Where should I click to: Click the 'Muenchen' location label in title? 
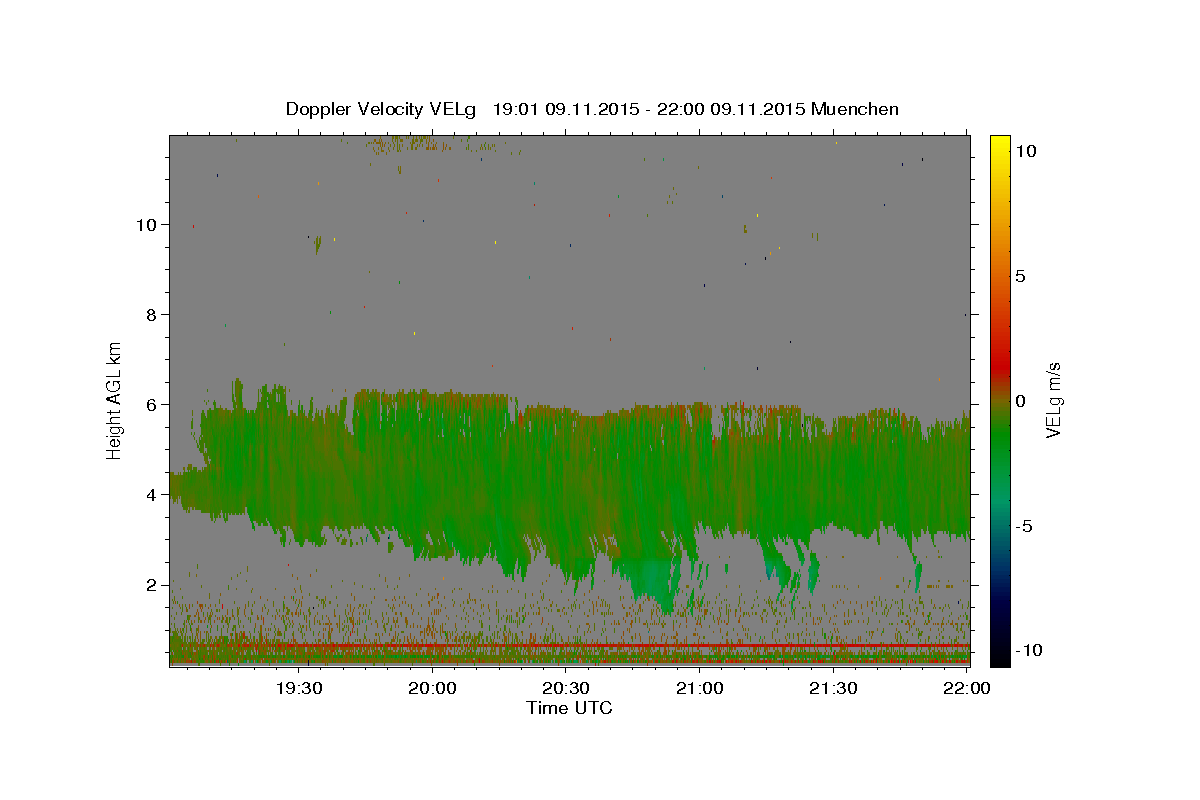pos(855,109)
